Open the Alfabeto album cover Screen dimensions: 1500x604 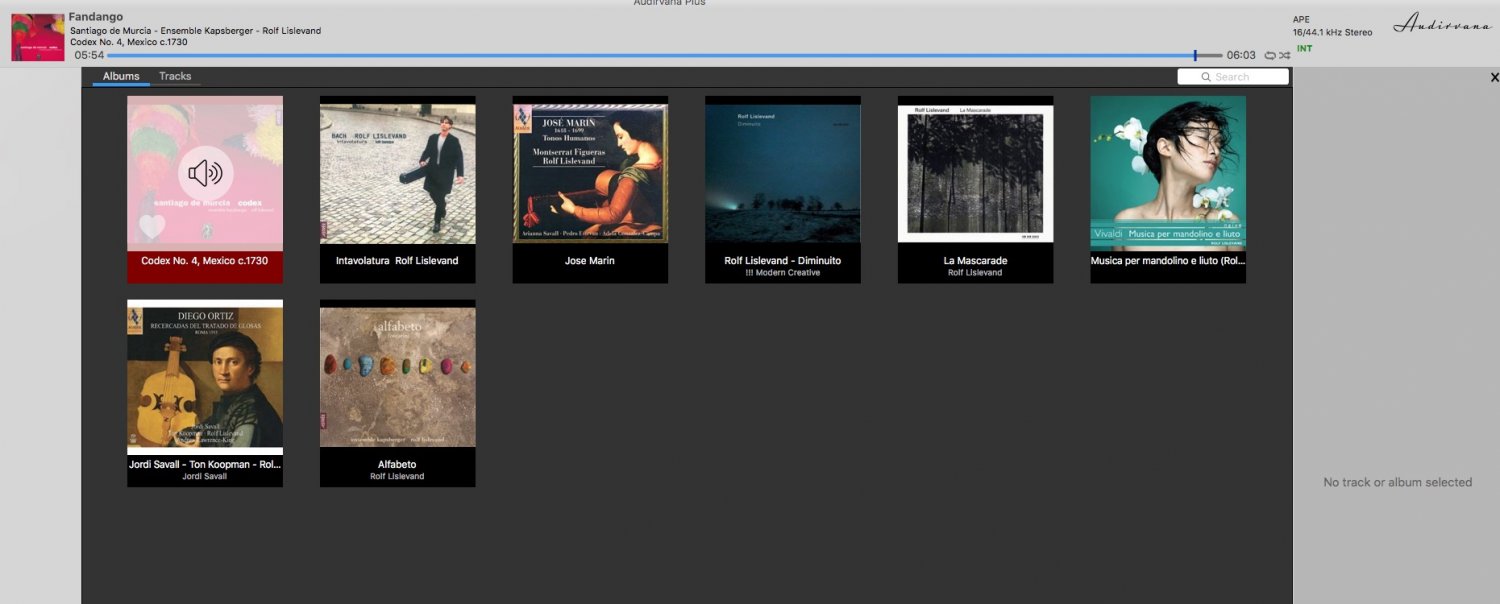pyautogui.click(x=398, y=377)
